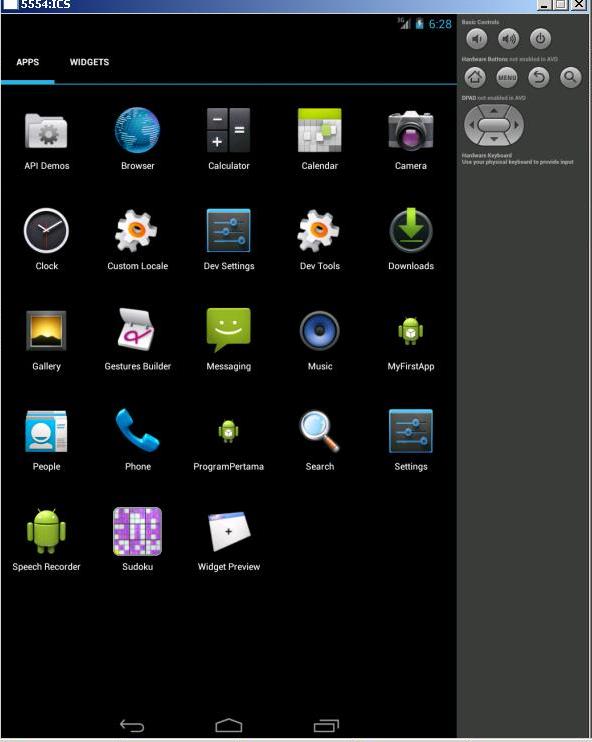Open the Gallery app
Image resolution: width=592 pixels, height=742 pixels.
(x=46, y=340)
